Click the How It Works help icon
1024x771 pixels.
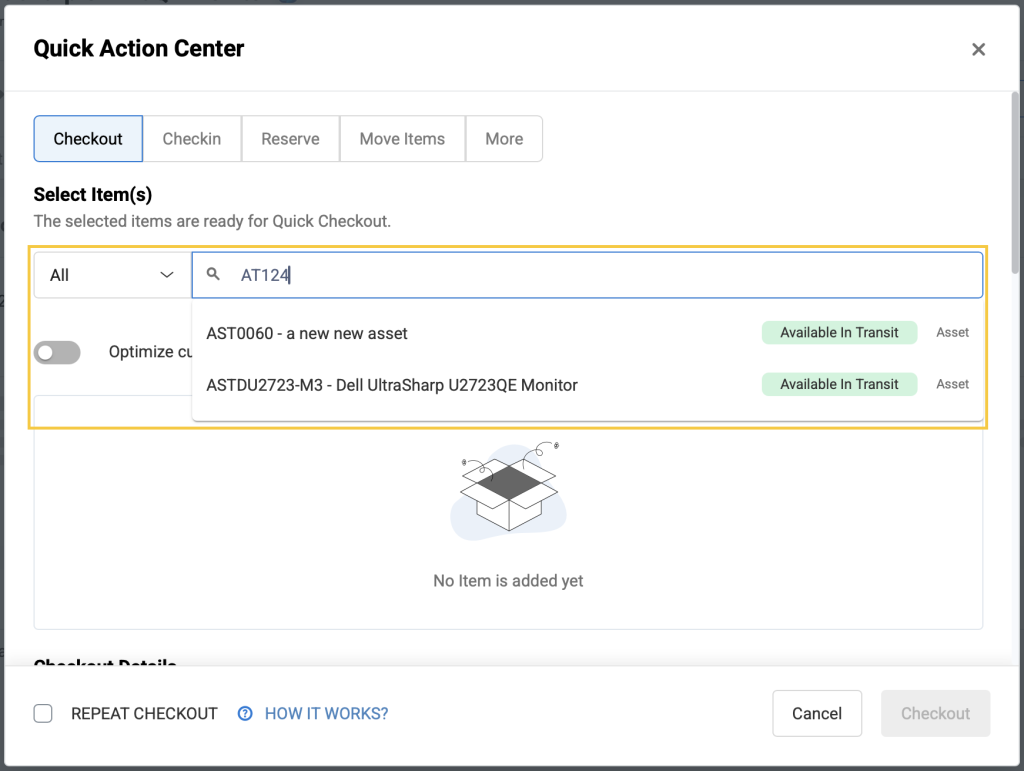245,714
